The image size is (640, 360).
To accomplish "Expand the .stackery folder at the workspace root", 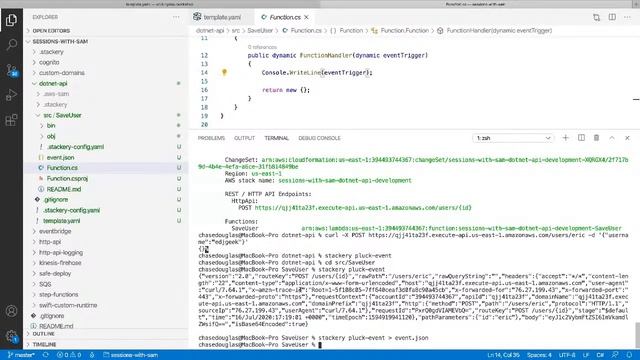I will click(x=51, y=52).
